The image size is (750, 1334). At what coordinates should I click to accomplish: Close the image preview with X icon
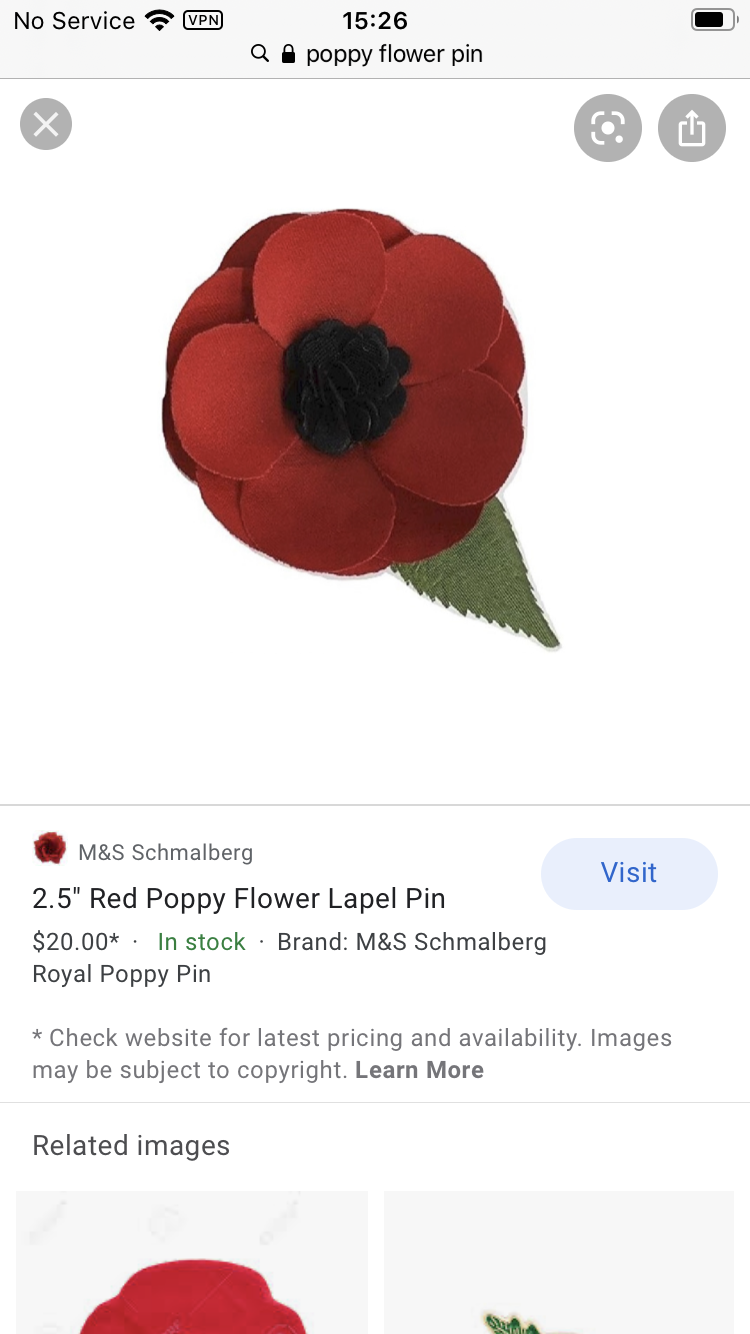tap(46, 125)
